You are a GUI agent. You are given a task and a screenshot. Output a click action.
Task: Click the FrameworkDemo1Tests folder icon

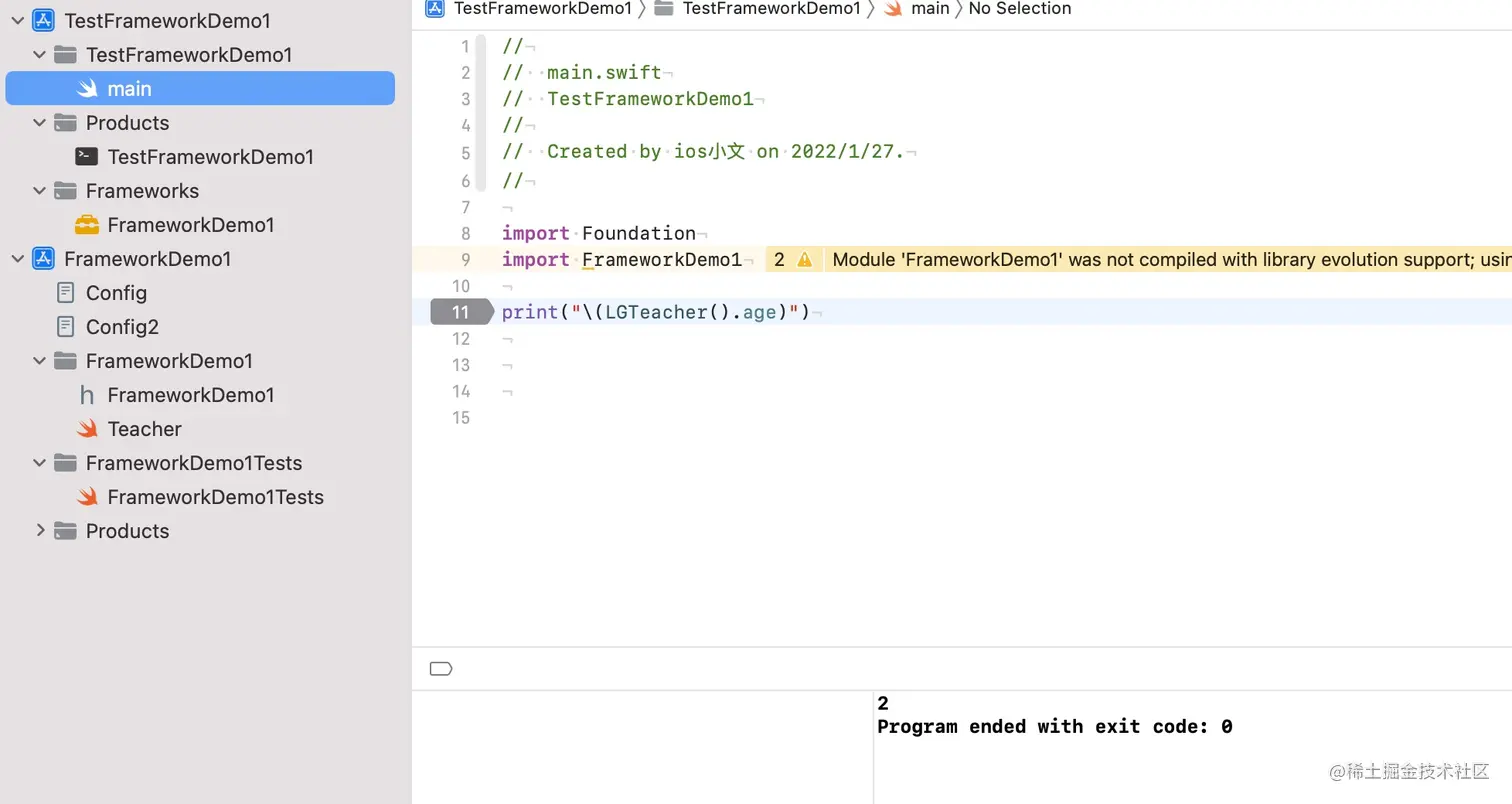(x=65, y=463)
